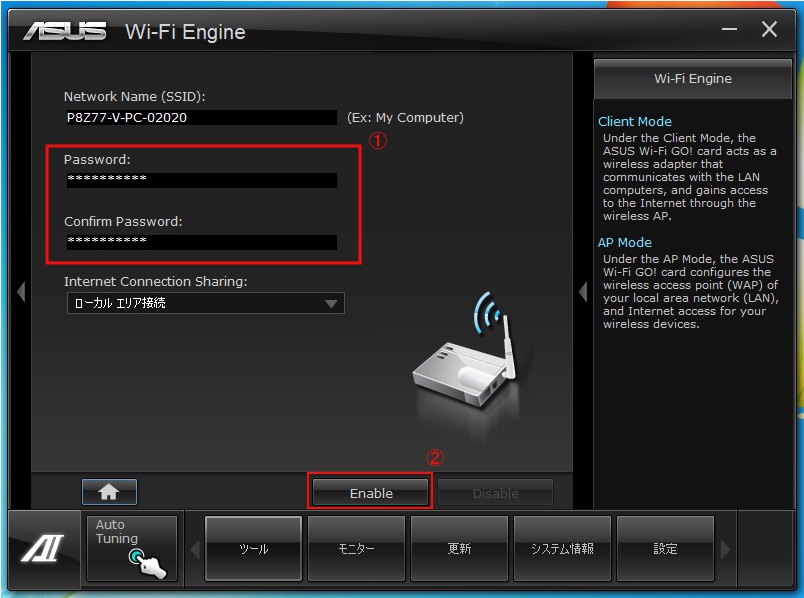
Task: Click the Wi-Fi Engine help panel header
Action: pos(693,79)
